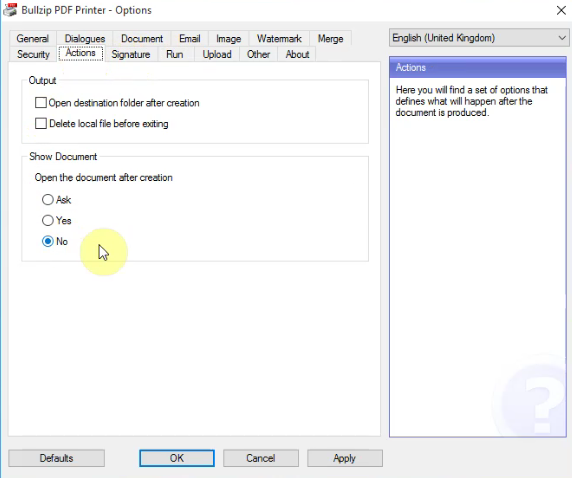Click the 'Show Document' group label

(x=63, y=157)
